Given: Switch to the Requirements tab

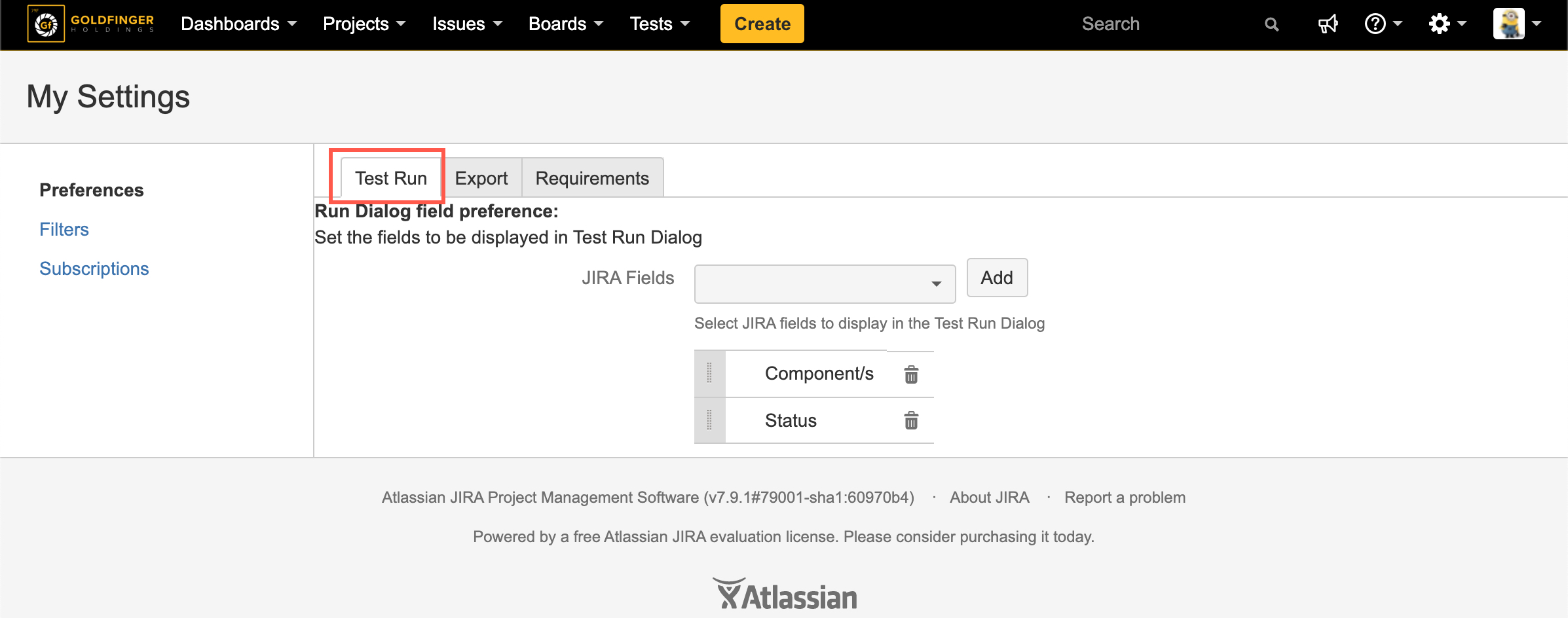Looking at the screenshot, I should 592,178.
